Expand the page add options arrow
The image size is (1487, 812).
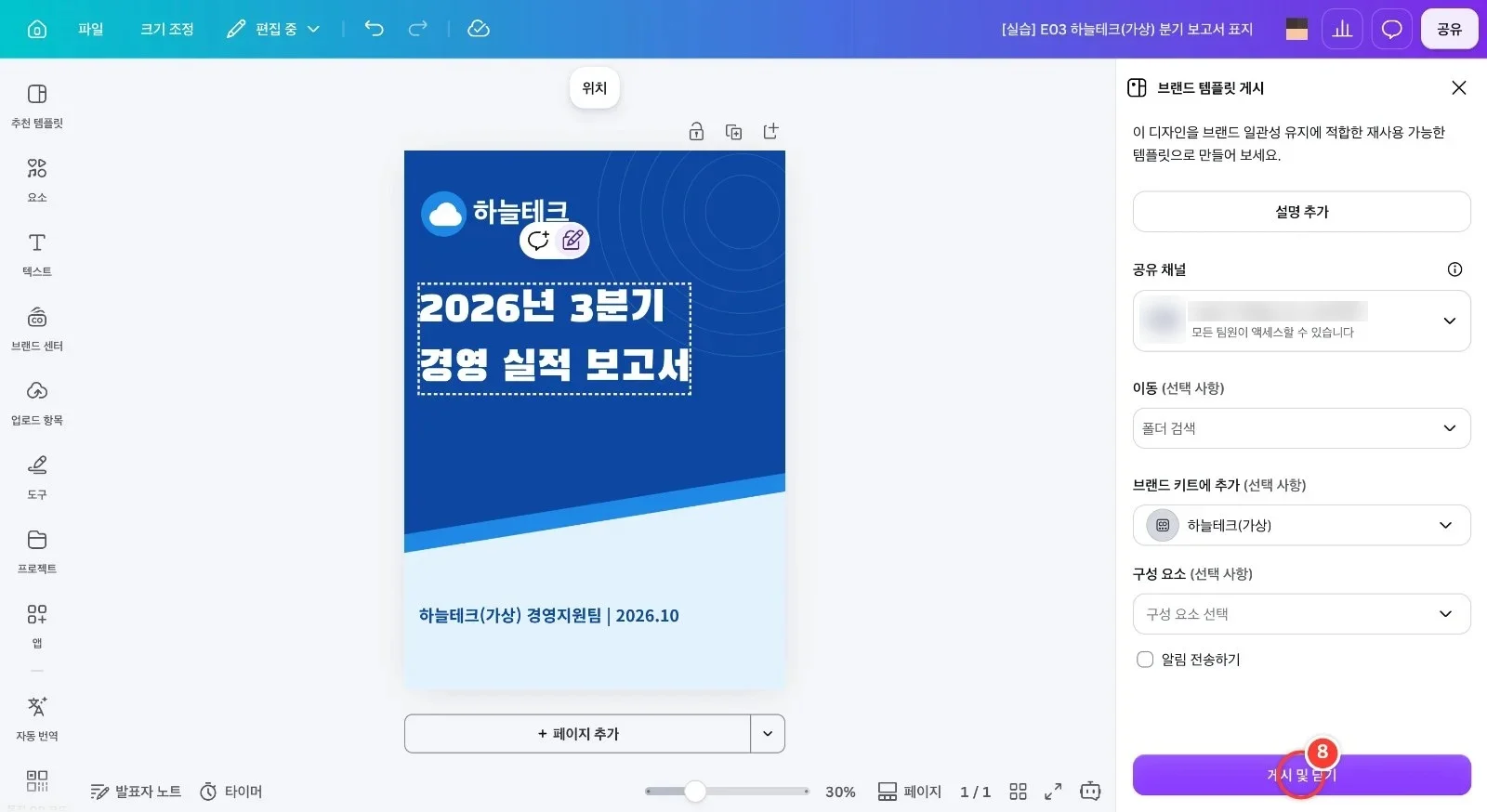(768, 734)
